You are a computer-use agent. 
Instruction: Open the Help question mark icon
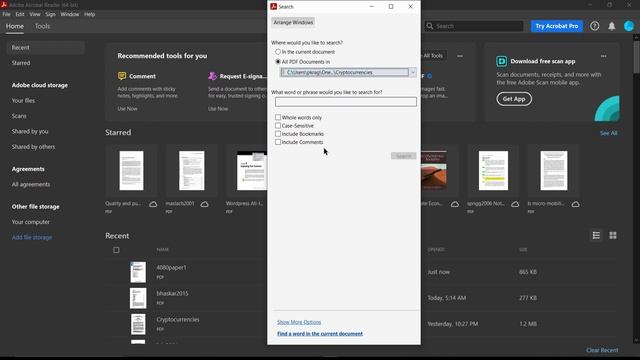594,26
